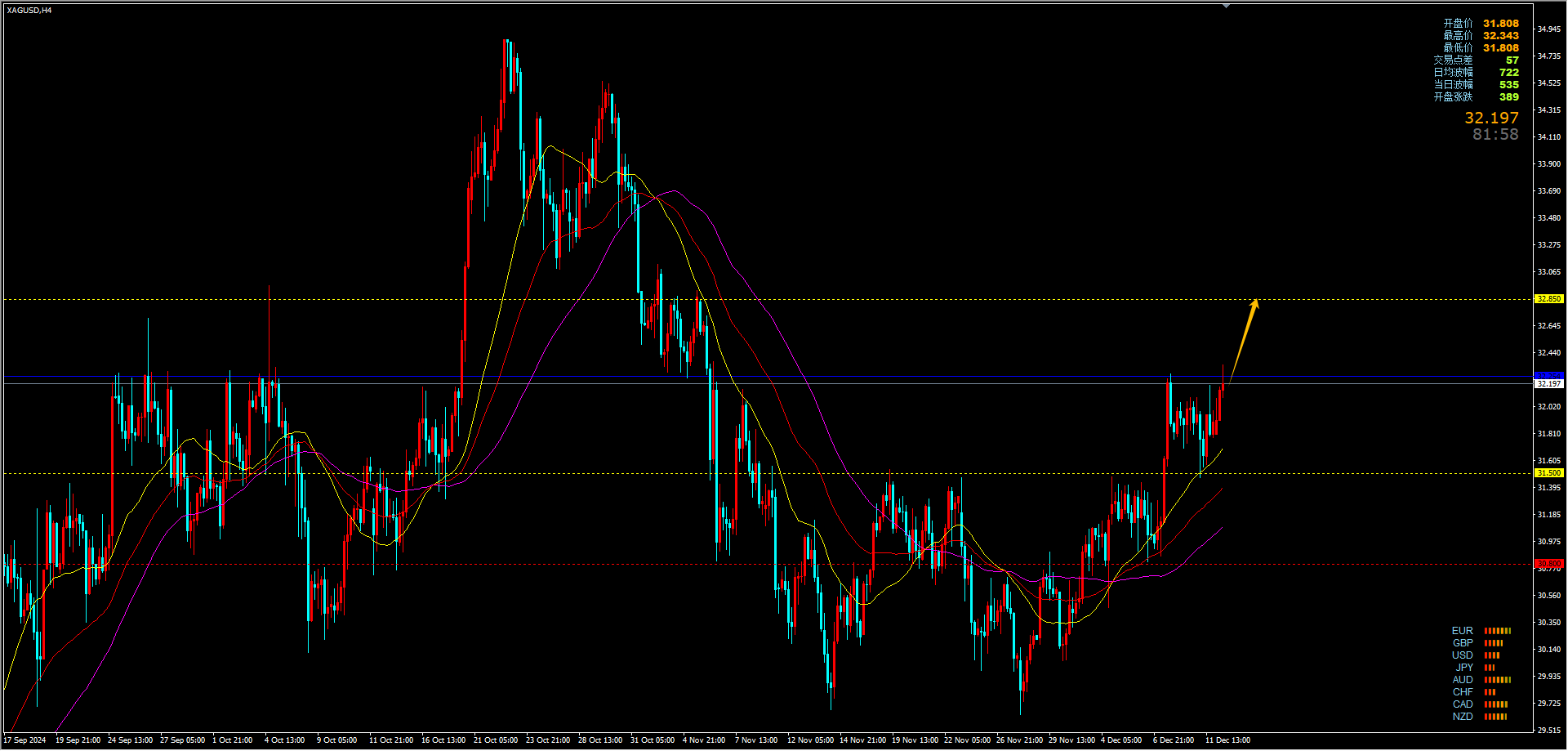Click the NZD currency strength label
Screen dimensions: 1568x751
tap(1463, 717)
